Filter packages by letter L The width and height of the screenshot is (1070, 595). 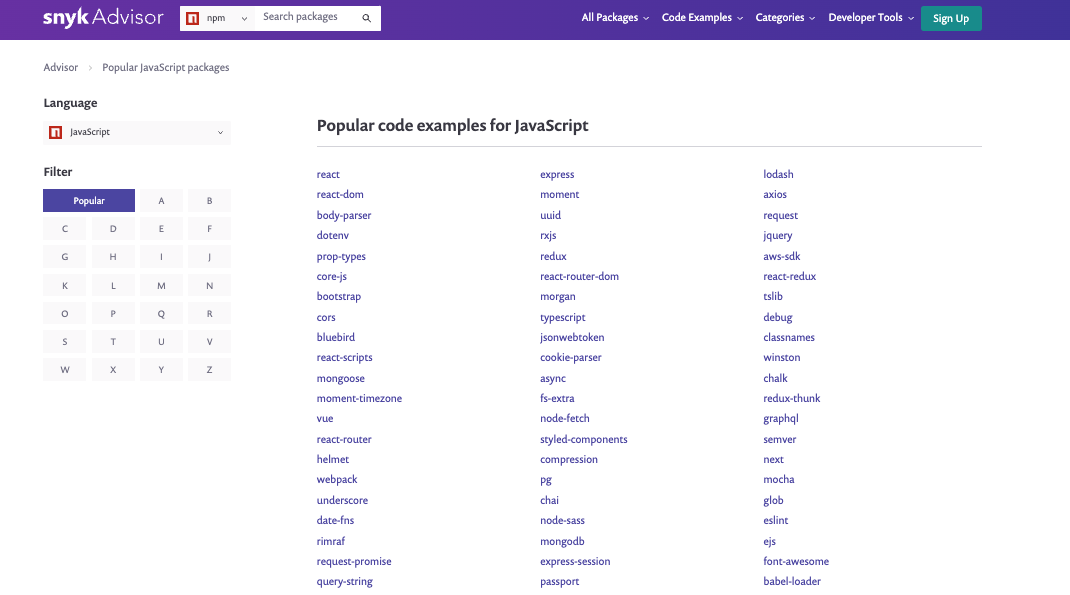pos(113,285)
